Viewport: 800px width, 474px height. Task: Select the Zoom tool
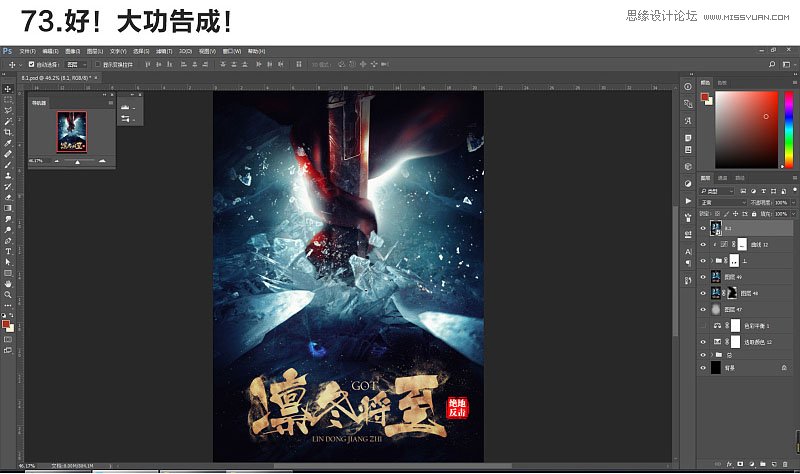click(8, 294)
